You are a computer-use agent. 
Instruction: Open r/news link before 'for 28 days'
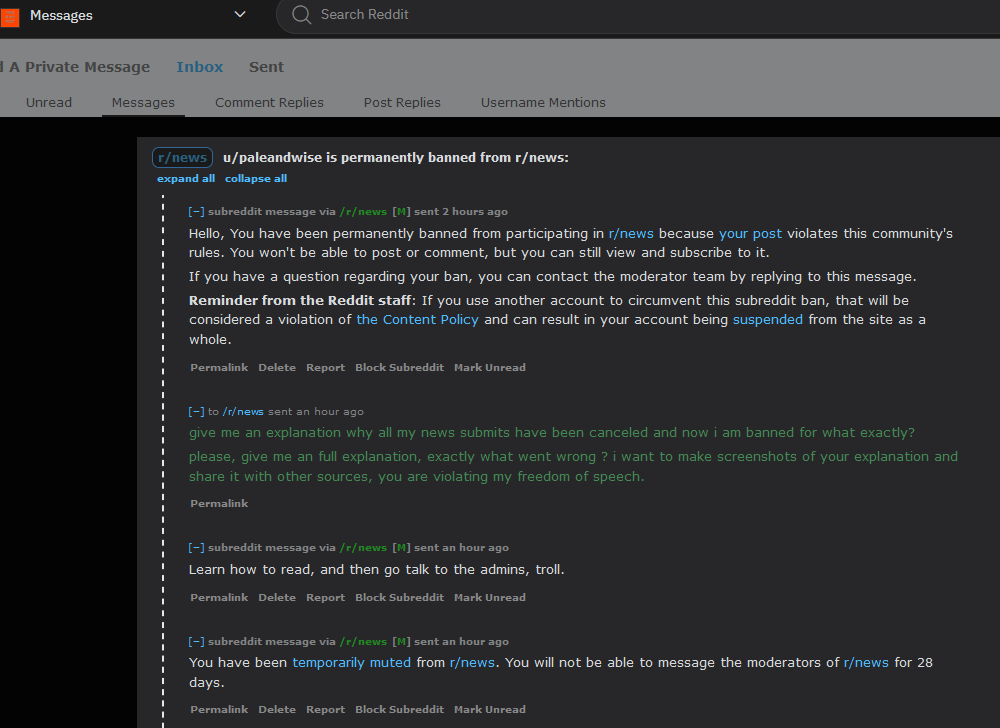pyautogui.click(x=866, y=662)
